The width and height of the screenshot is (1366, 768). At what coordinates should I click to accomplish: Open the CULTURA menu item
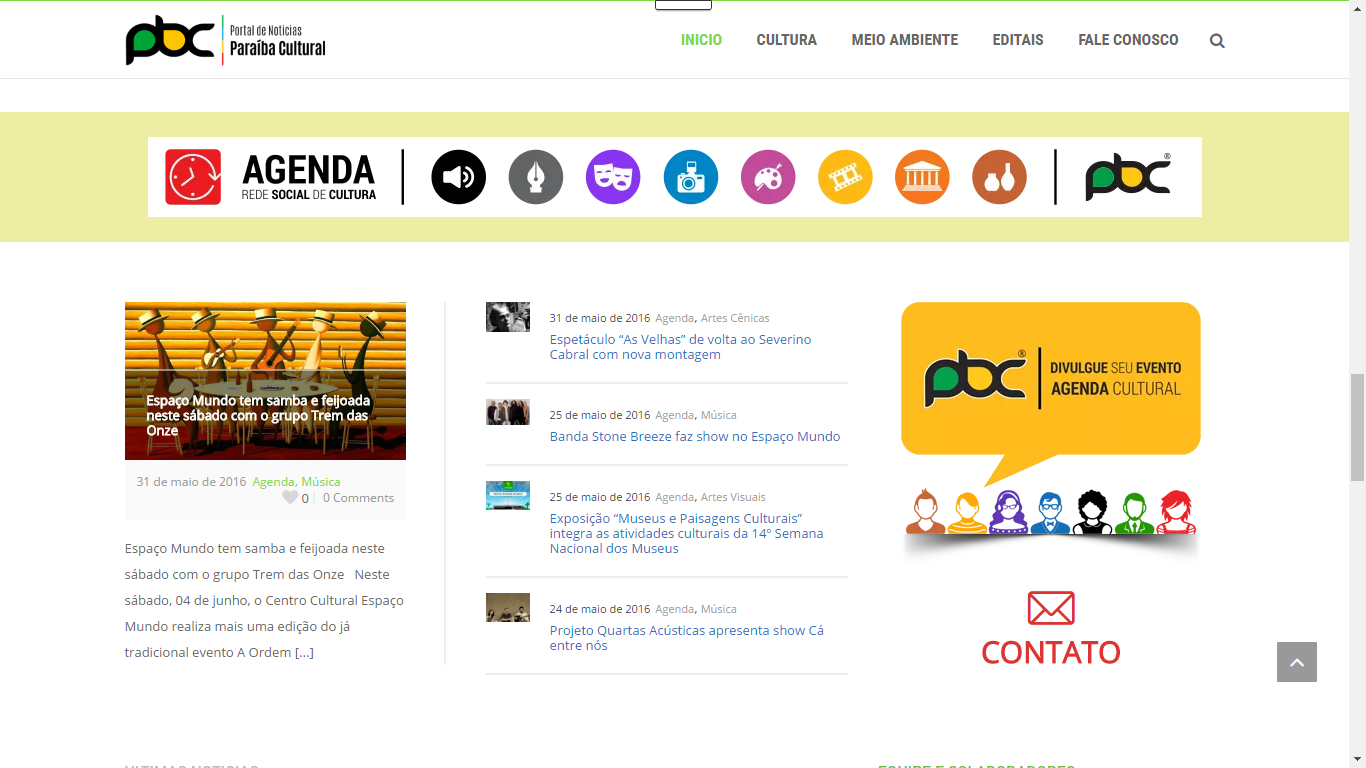coord(787,40)
